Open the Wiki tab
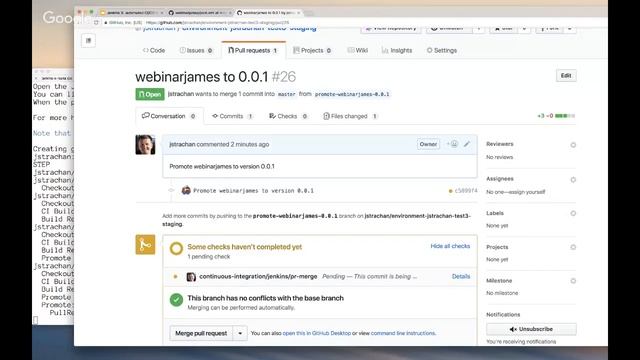This screenshot has width=640, height=360. (x=358, y=50)
